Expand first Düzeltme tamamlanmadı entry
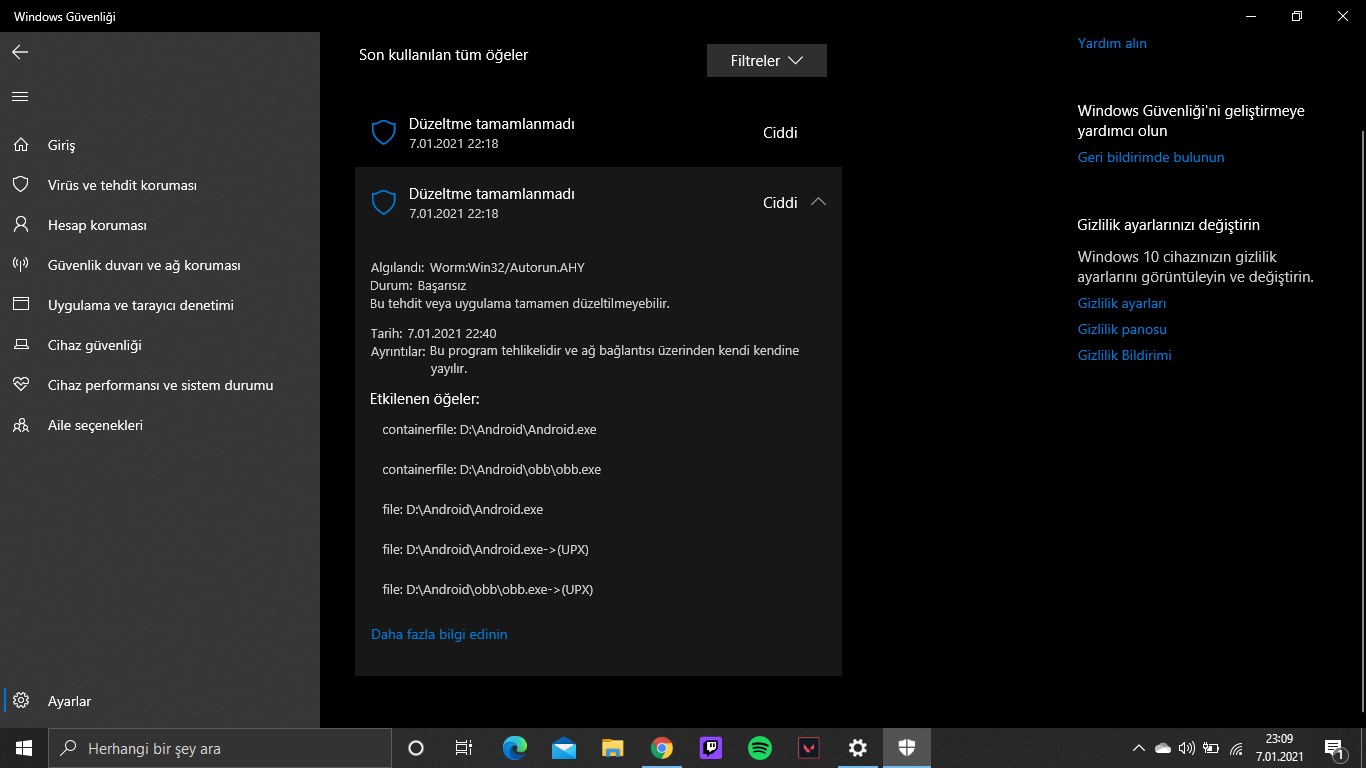Image resolution: width=1366 pixels, height=768 pixels. point(598,133)
